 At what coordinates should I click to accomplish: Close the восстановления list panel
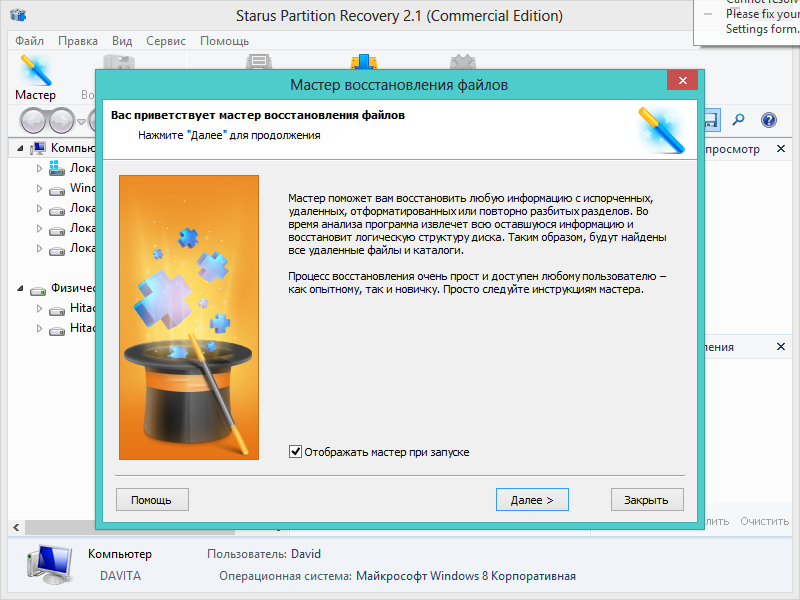click(781, 346)
